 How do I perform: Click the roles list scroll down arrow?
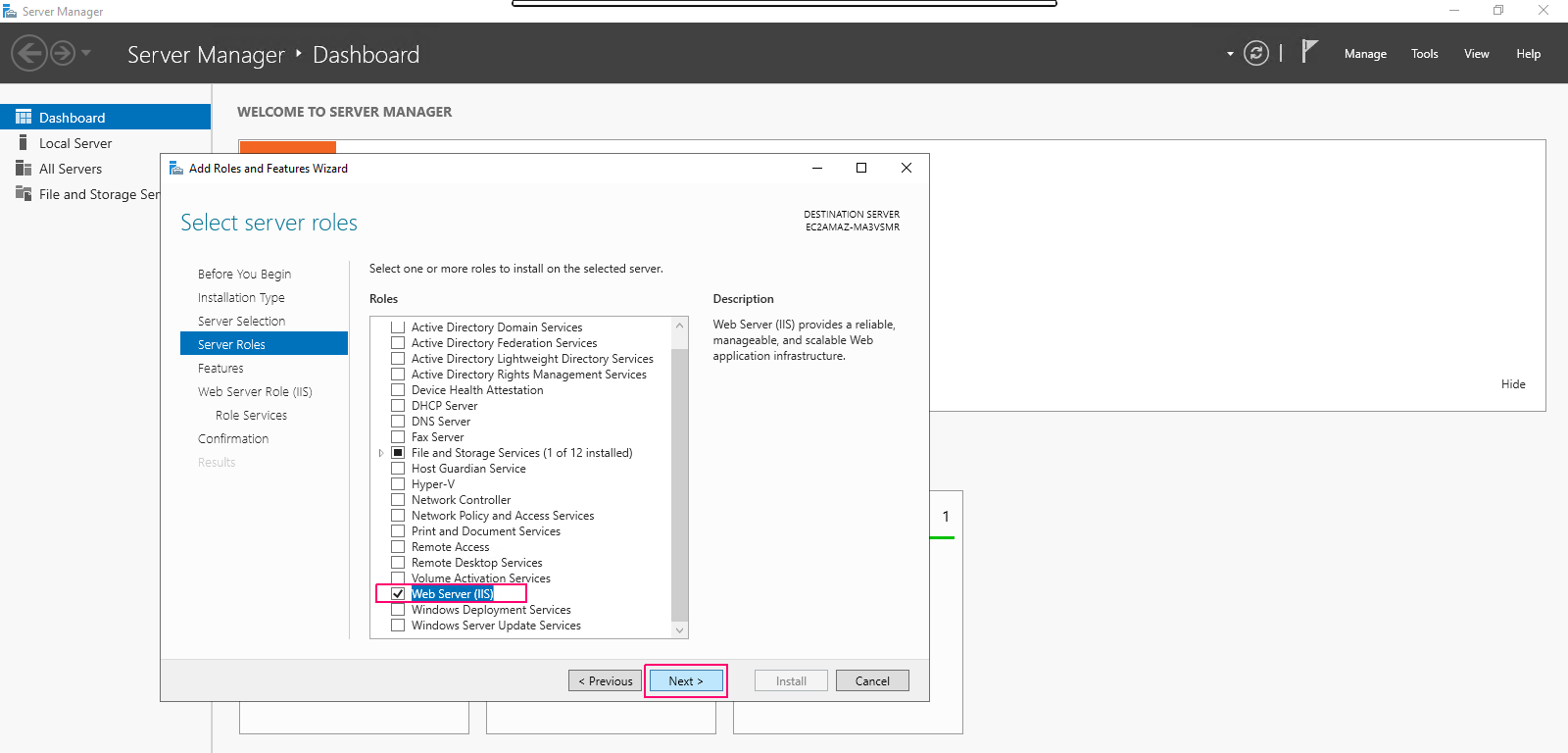pos(679,630)
